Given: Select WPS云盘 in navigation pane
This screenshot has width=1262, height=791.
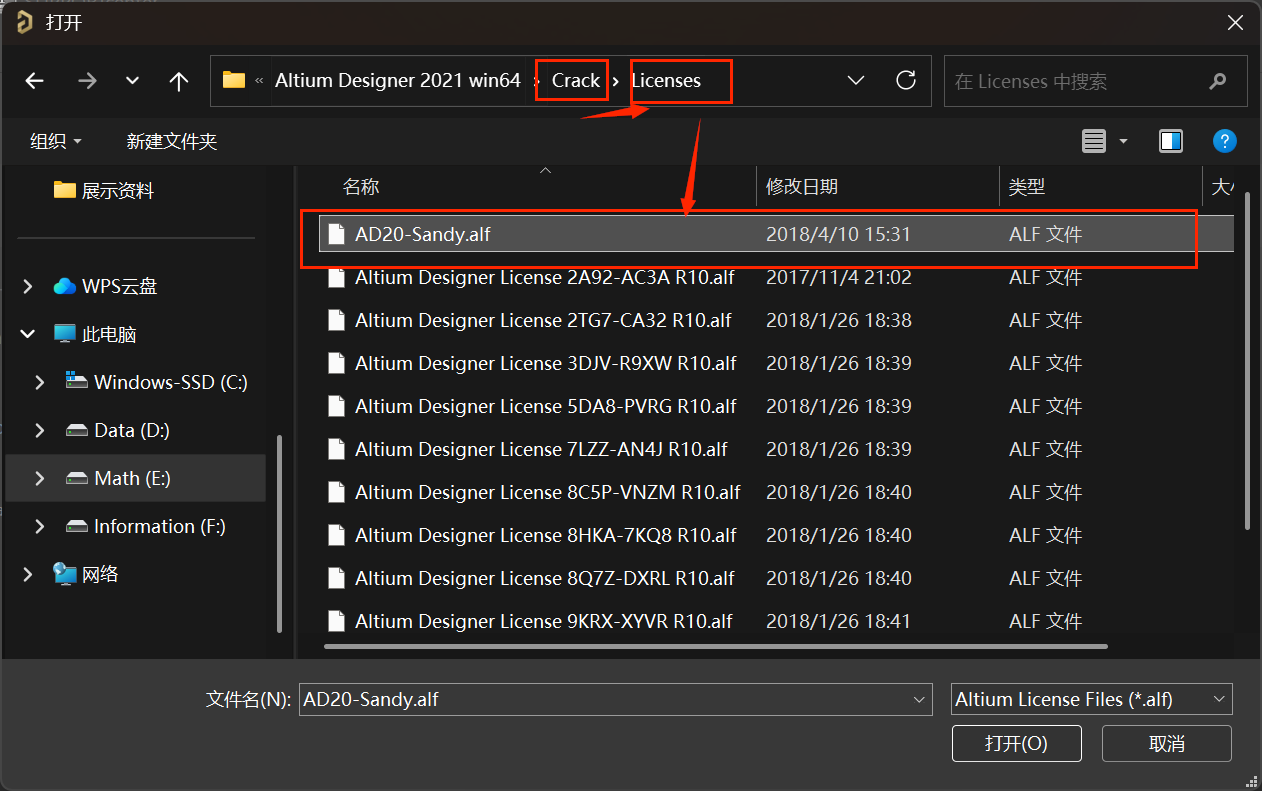Looking at the screenshot, I should (105, 286).
